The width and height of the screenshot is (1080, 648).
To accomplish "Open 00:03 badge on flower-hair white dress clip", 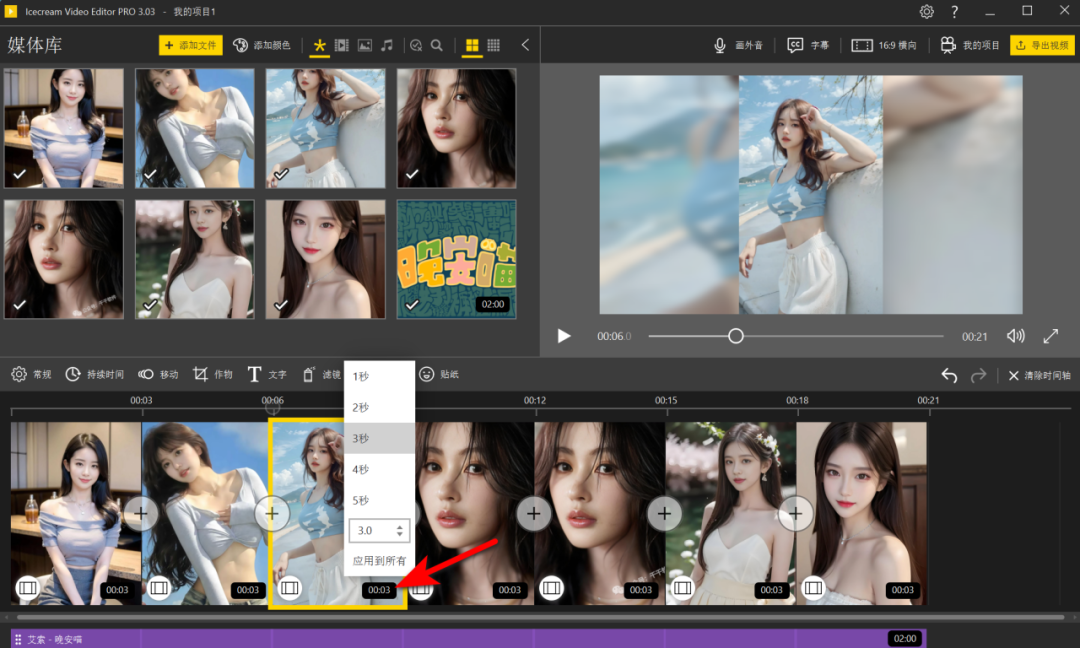I will coord(771,589).
